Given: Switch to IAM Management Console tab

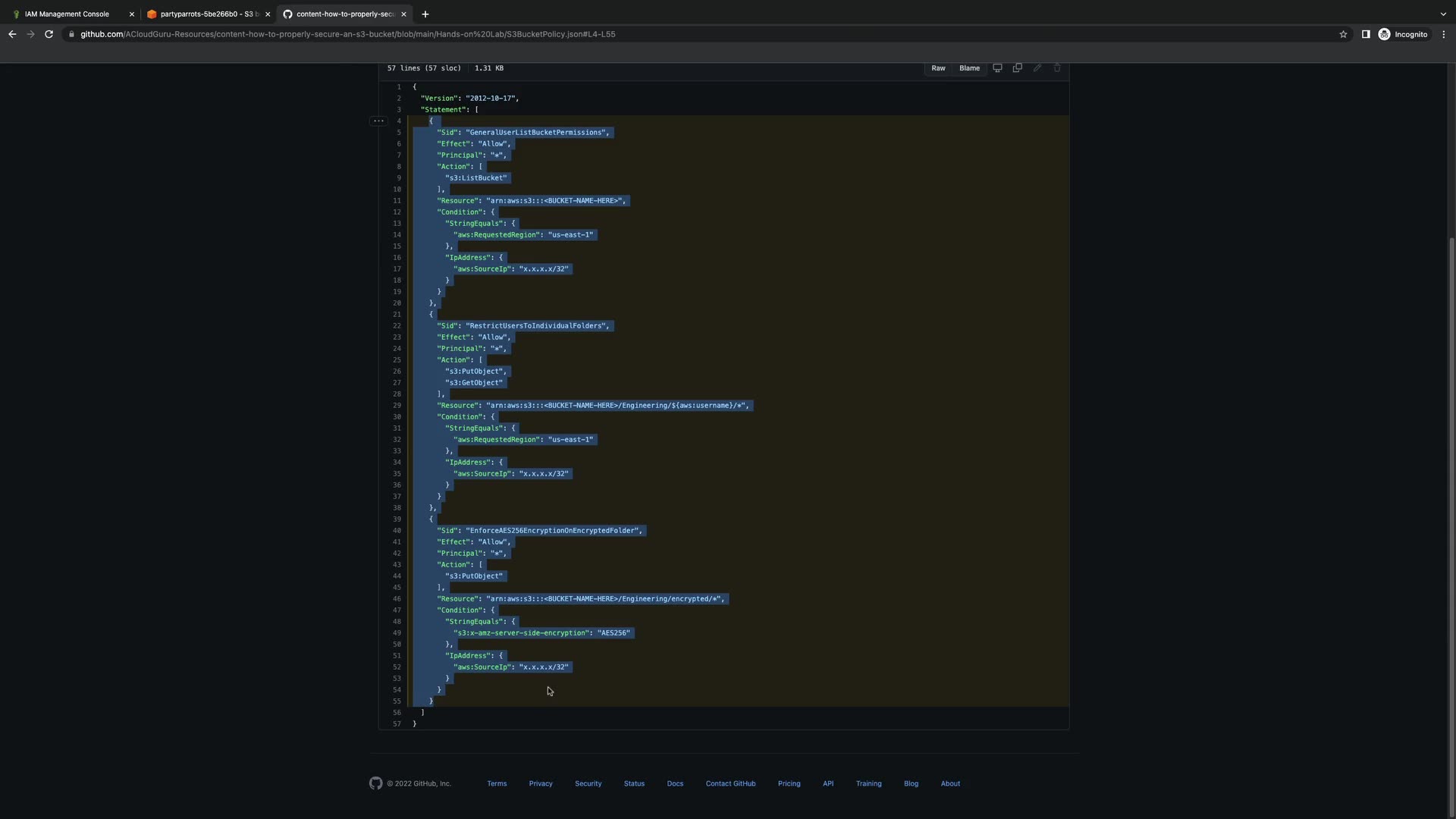Looking at the screenshot, I should (67, 14).
